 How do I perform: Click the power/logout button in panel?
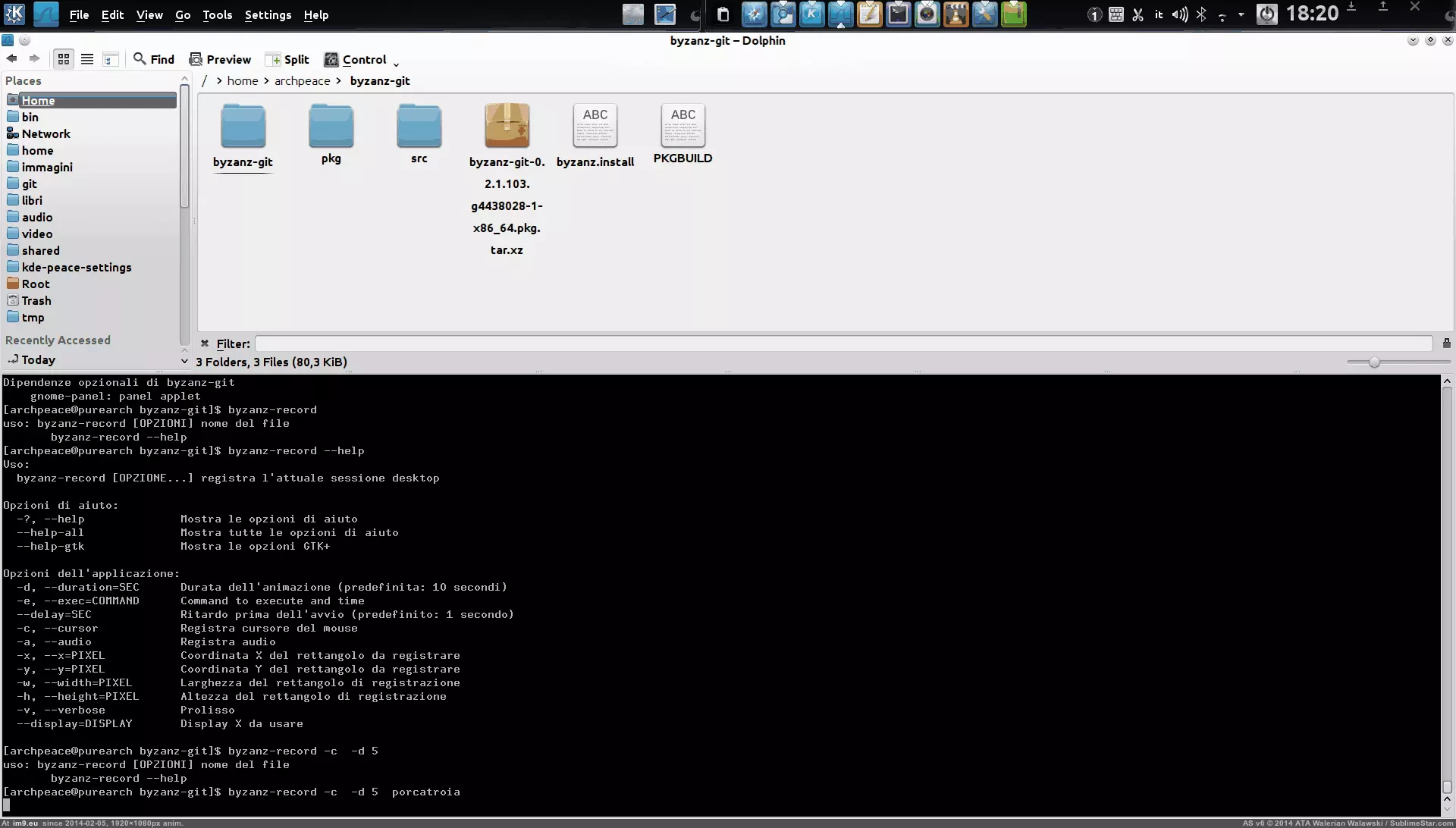(x=1266, y=14)
